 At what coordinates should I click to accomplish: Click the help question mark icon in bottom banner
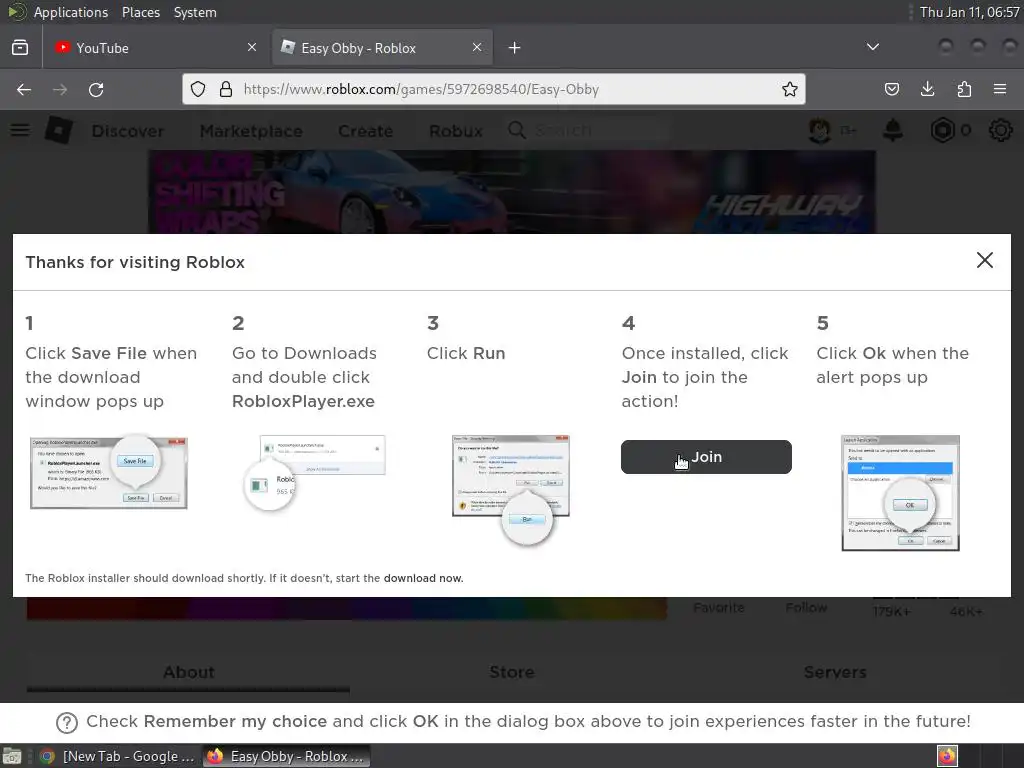point(67,722)
